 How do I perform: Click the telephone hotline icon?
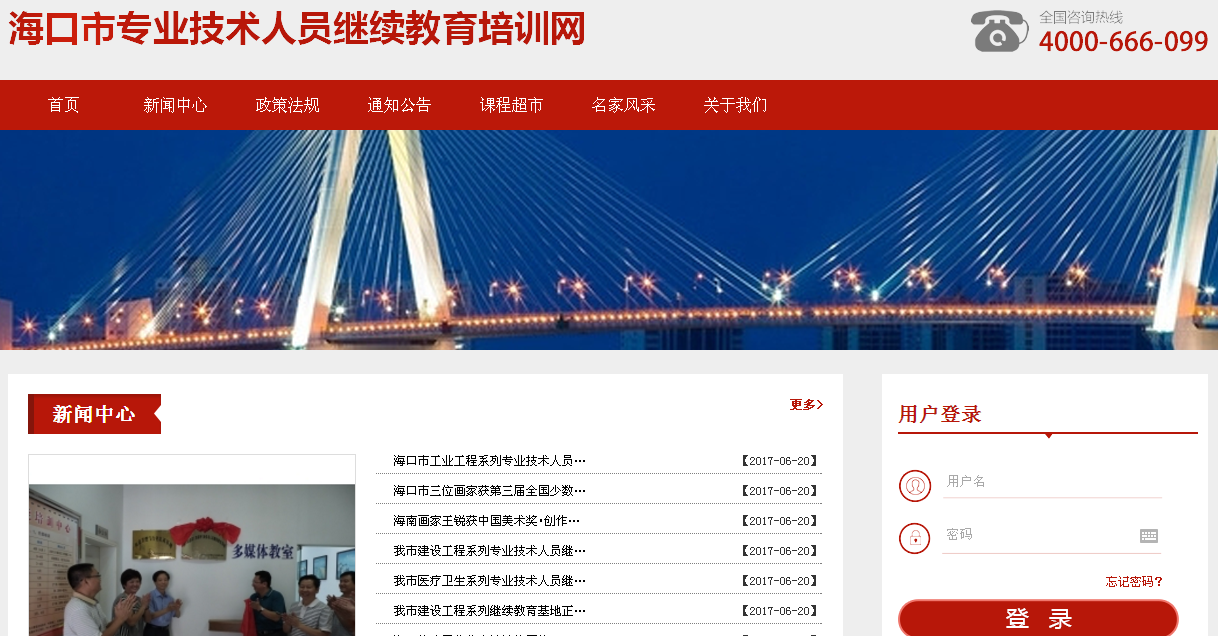pyautogui.click(x=999, y=31)
